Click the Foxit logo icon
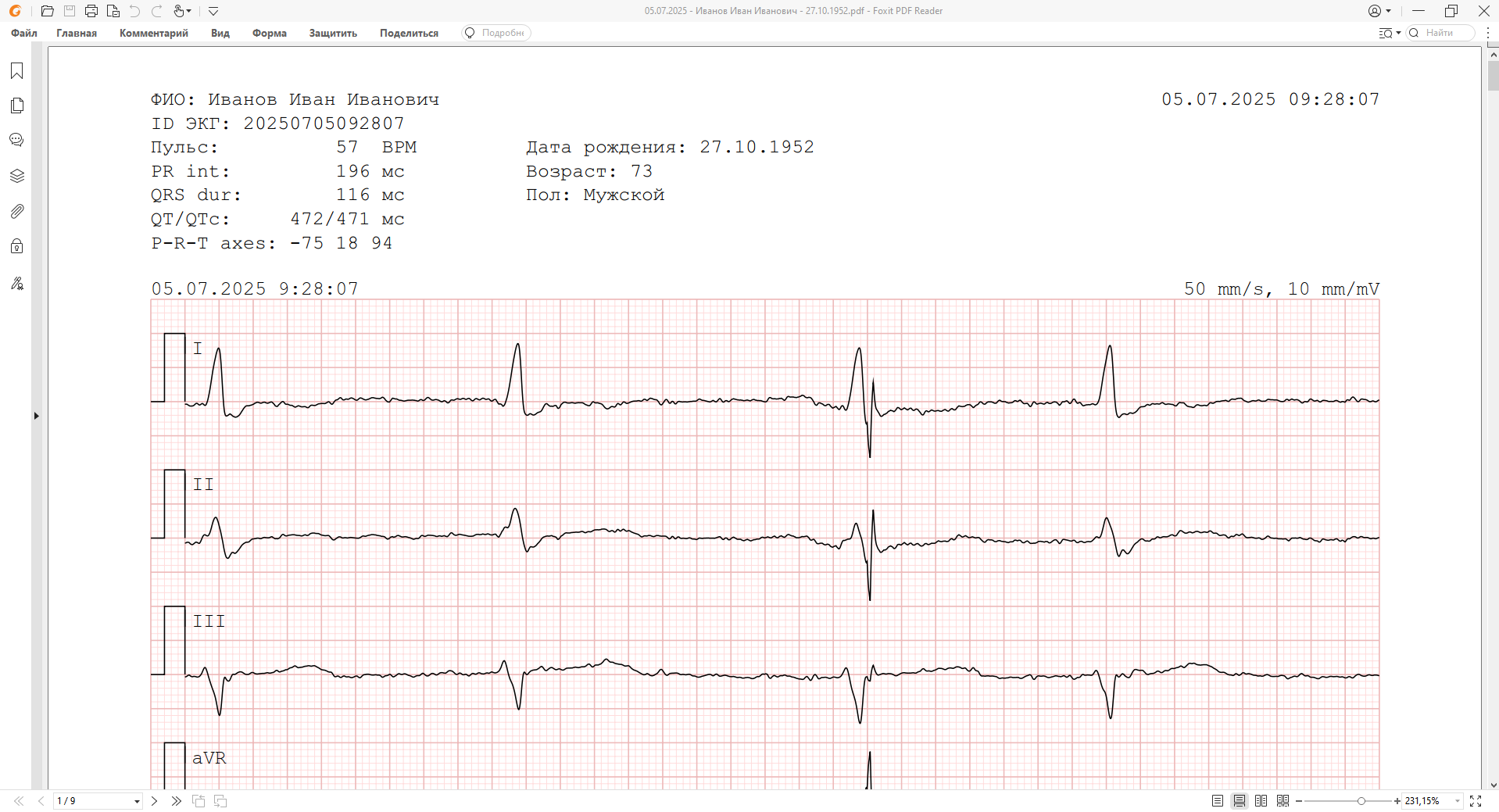Screen dimensions: 1499x812 tap(15, 11)
